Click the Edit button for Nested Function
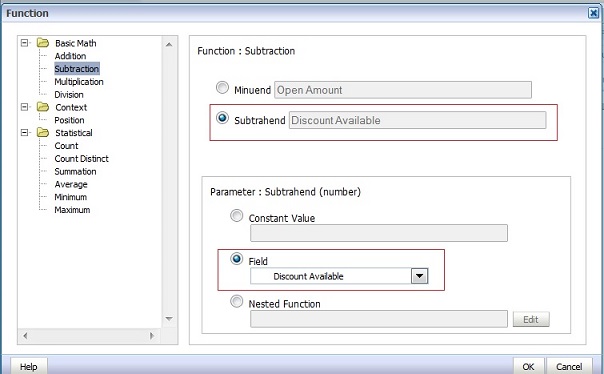This screenshot has width=604, height=374. (x=531, y=319)
